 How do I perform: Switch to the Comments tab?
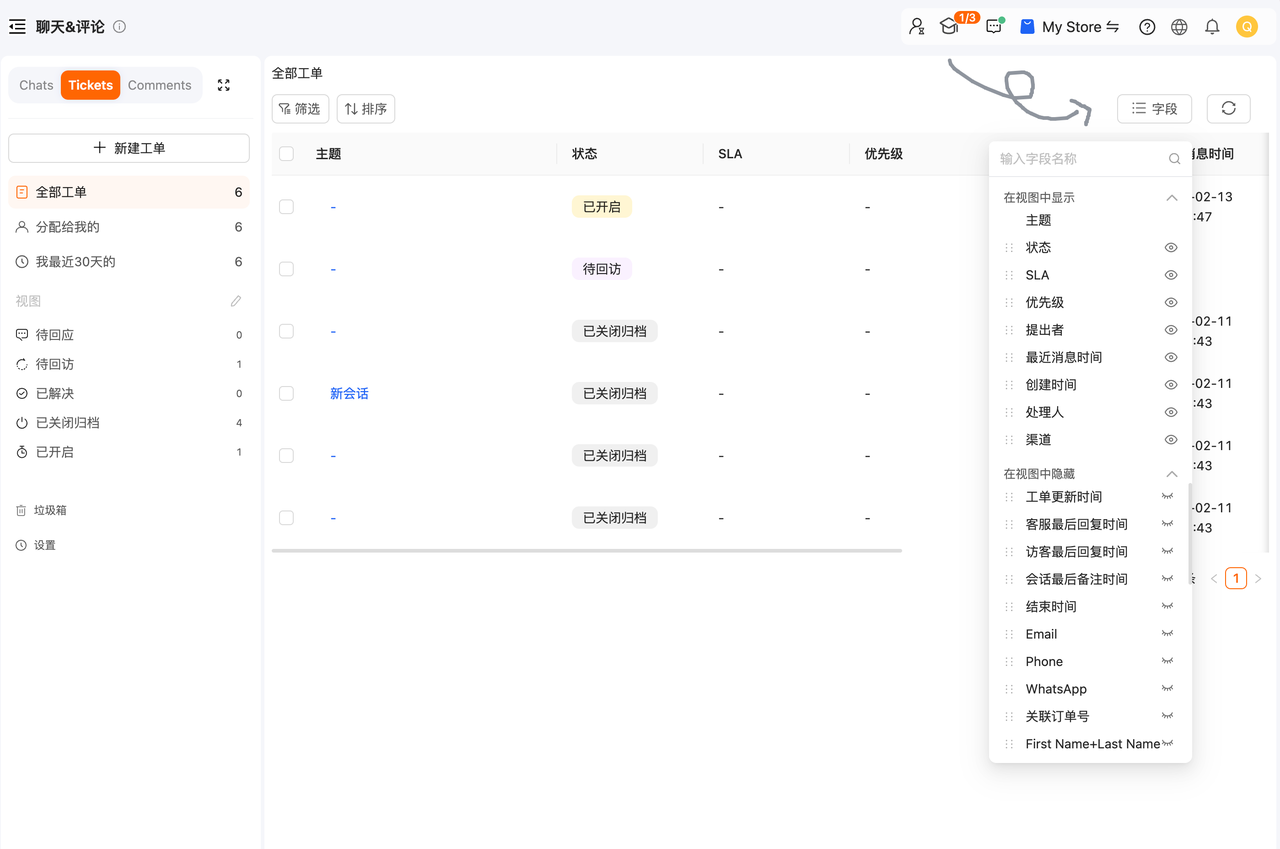159,85
